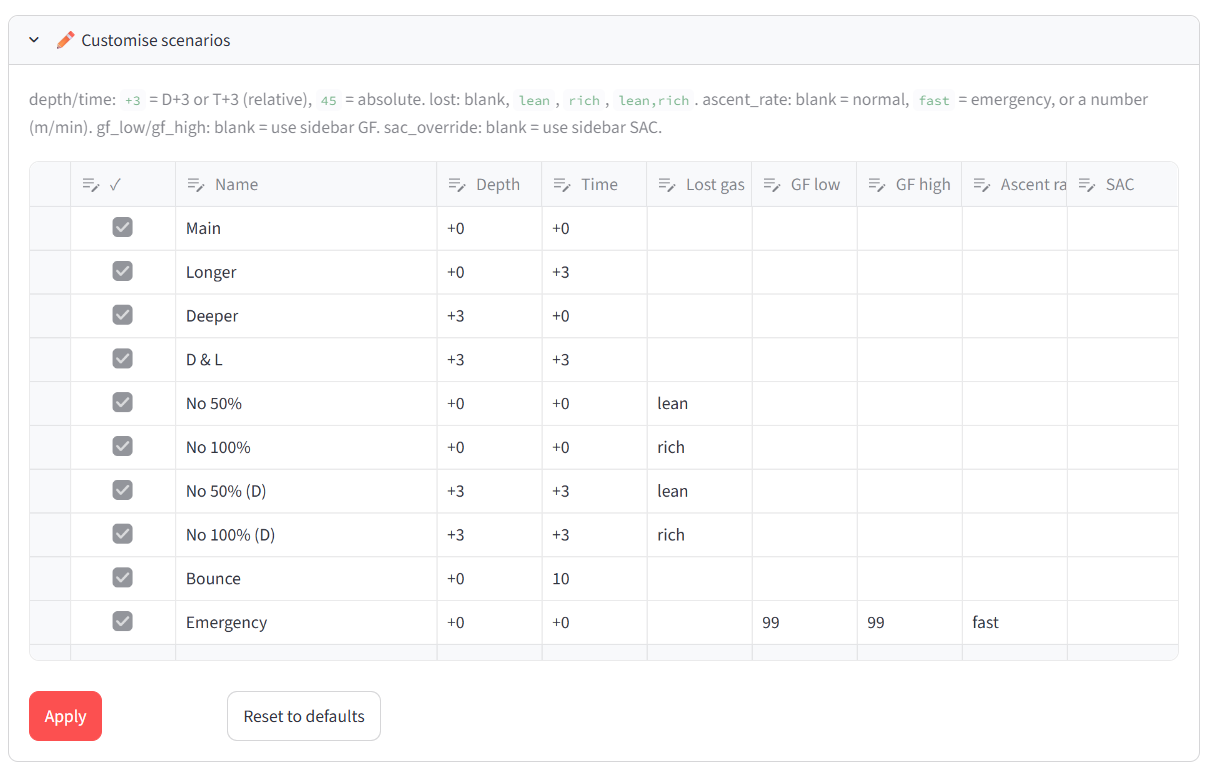Image resolution: width=1207 pixels, height=767 pixels.
Task: Select Ascent rate cell fast in Emergency row
Action: click(x=1014, y=622)
